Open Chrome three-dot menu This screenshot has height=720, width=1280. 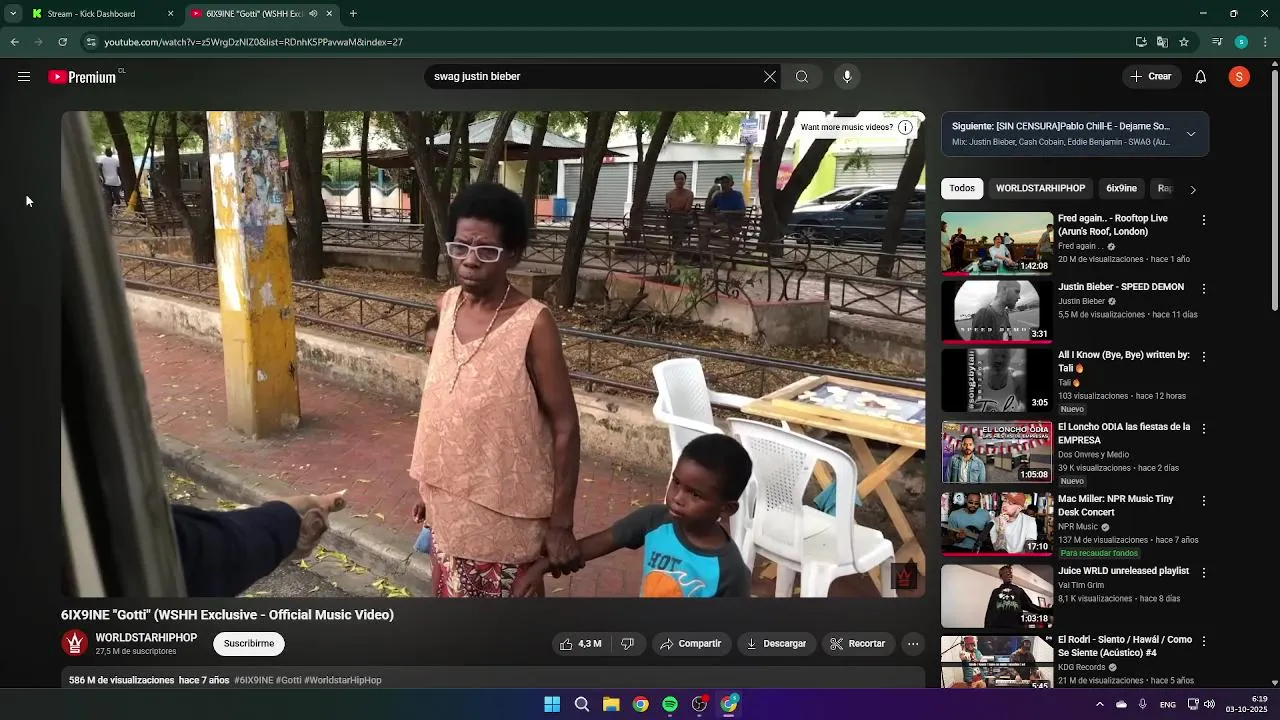point(1265,42)
